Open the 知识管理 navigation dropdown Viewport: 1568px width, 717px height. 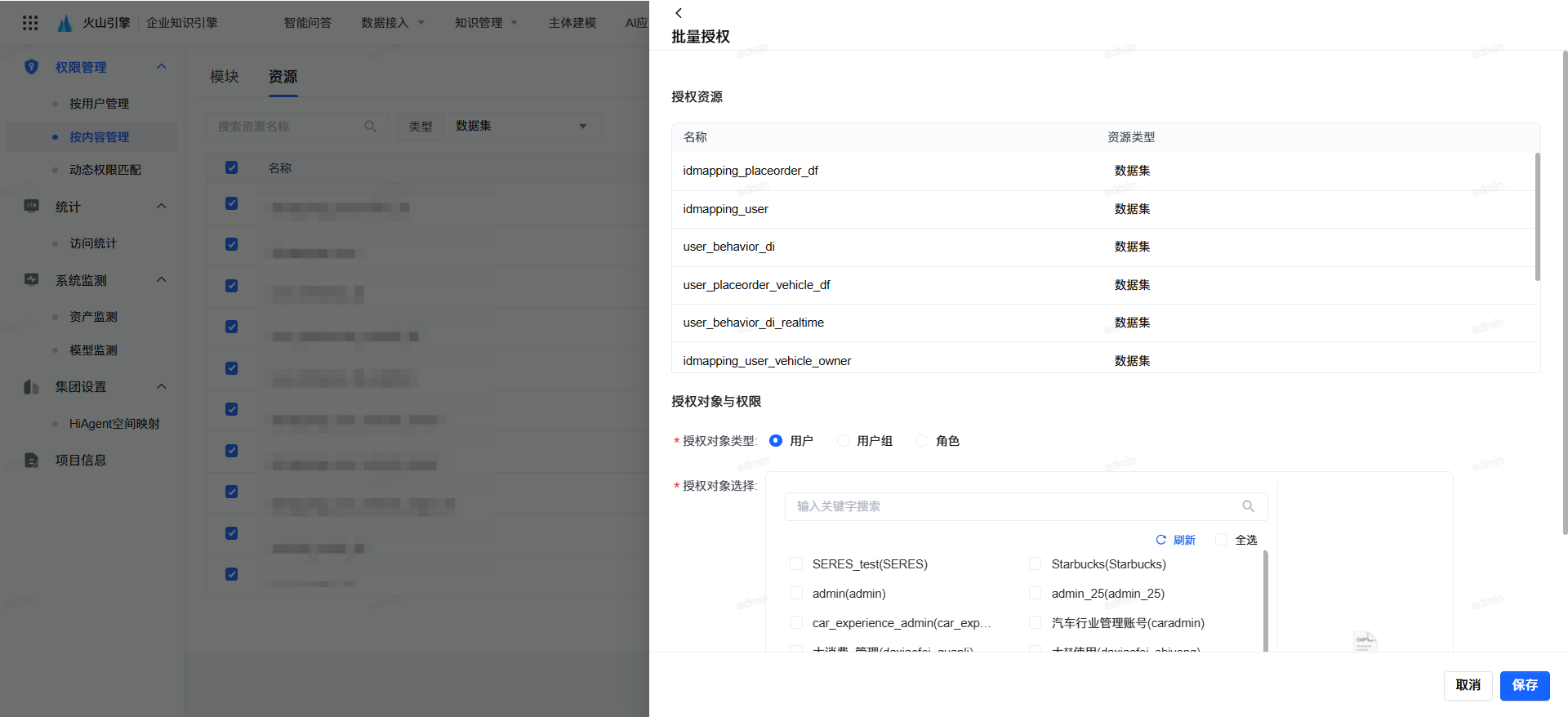tap(486, 23)
